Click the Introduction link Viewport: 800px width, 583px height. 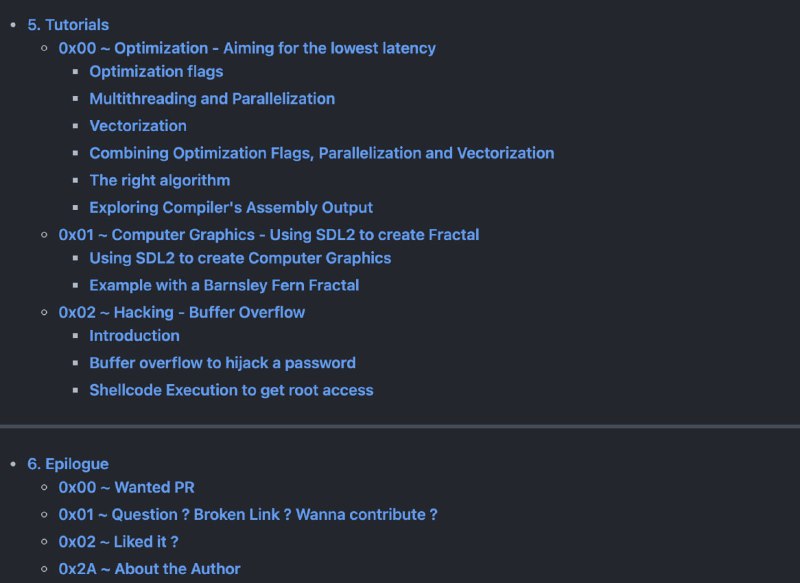point(134,336)
